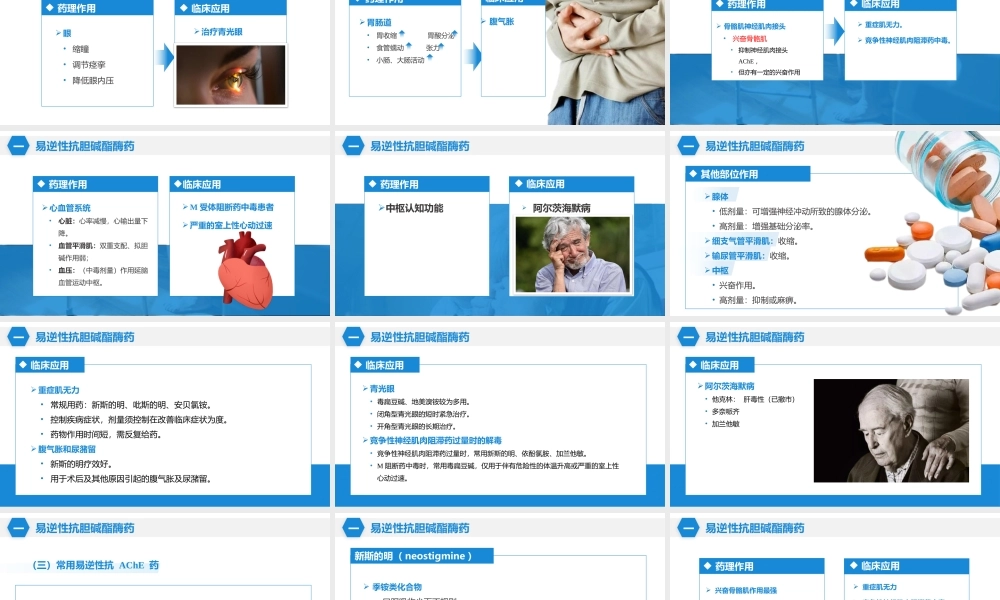Click the hexagon icon on the 新斯的明 slide header
Screen dimensions: 1000x600
coord(353,527)
